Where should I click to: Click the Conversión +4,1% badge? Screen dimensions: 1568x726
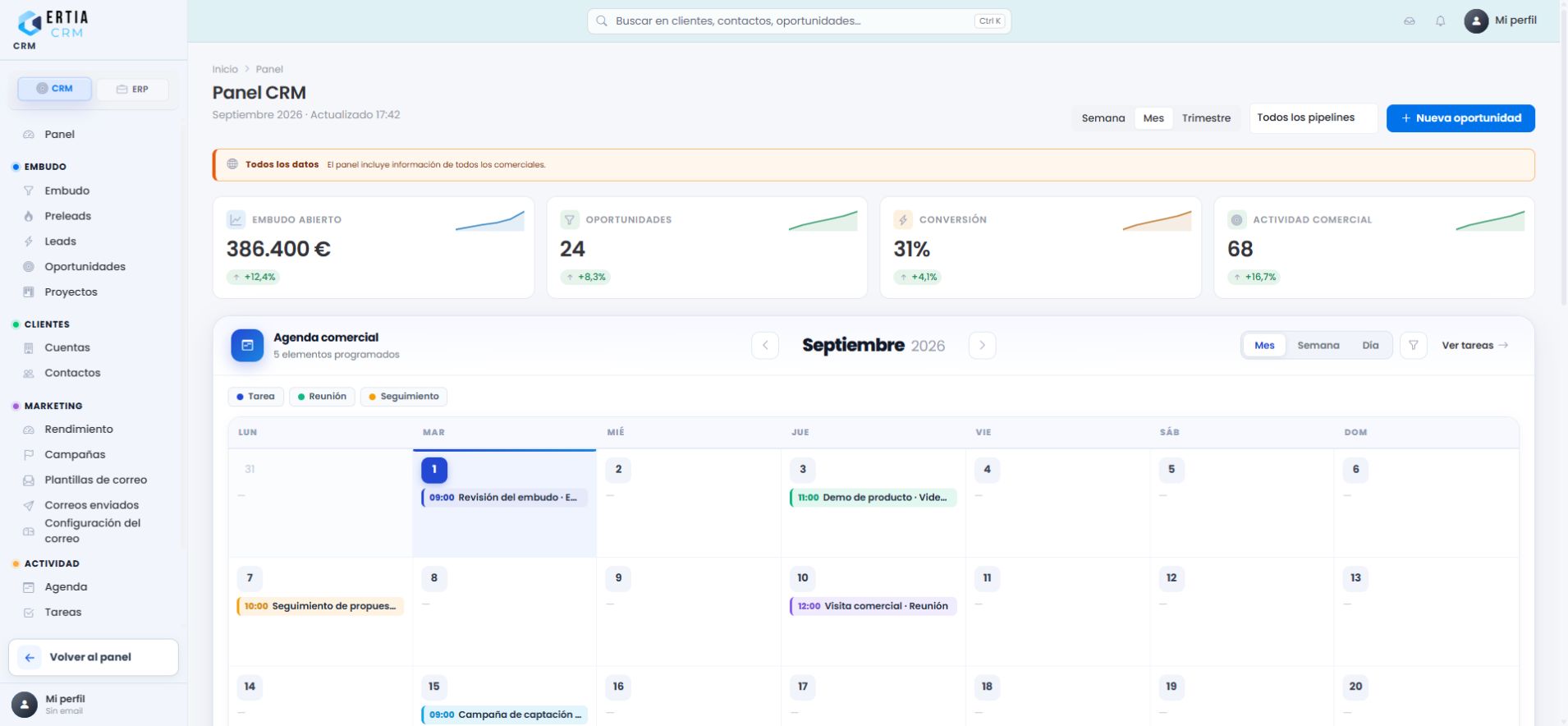(918, 278)
